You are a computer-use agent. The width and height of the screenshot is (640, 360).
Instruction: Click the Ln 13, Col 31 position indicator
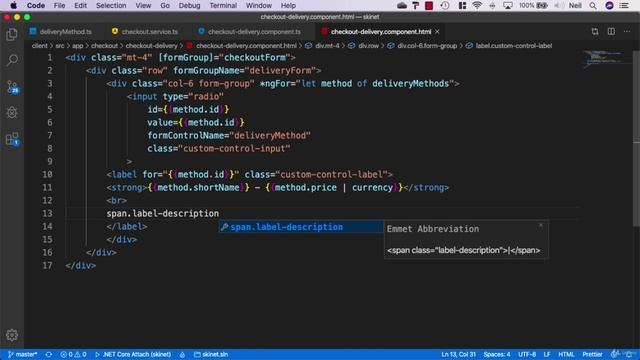[458, 354]
